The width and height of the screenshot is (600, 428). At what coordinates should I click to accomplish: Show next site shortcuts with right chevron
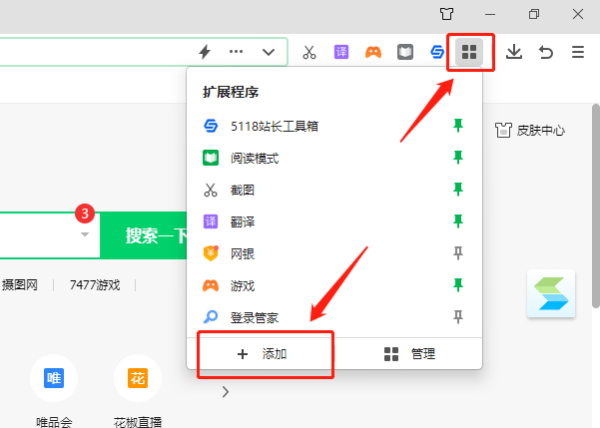(226, 392)
